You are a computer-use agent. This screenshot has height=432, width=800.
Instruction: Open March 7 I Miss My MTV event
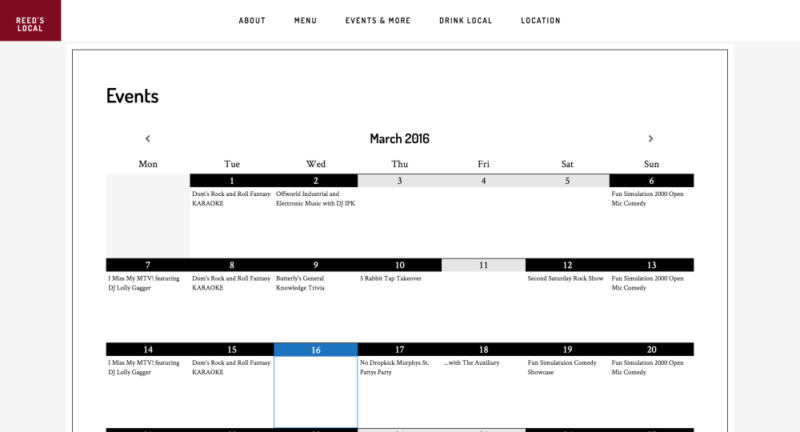coord(145,282)
